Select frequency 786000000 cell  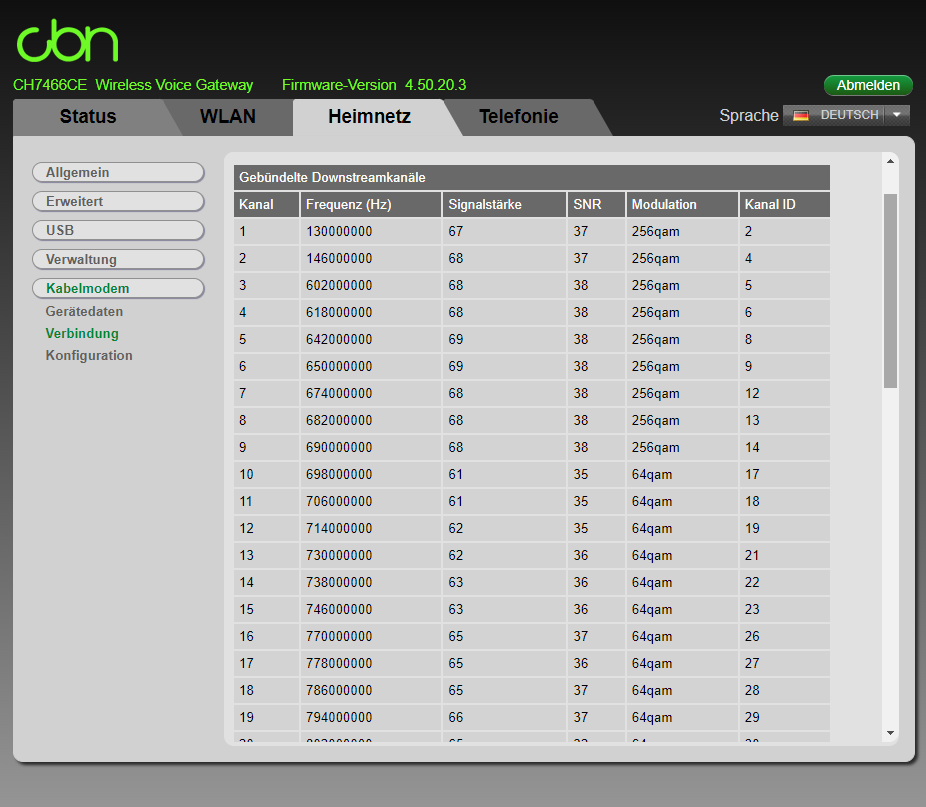coord(371,690)
